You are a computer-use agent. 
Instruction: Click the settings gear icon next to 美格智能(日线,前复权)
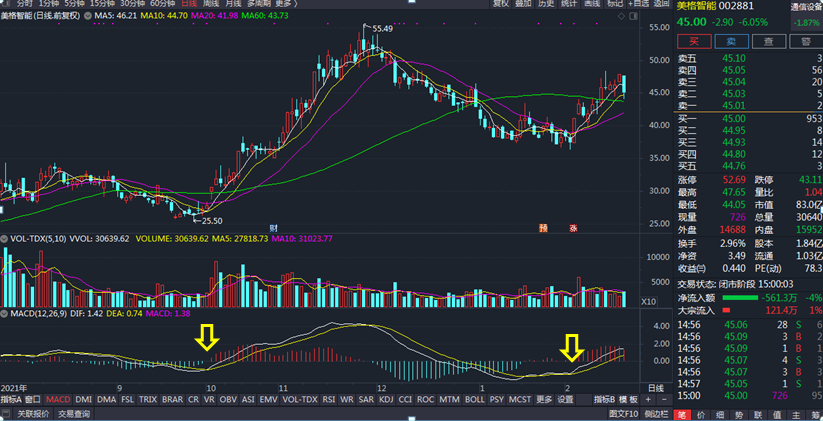(x=87, y=16)
